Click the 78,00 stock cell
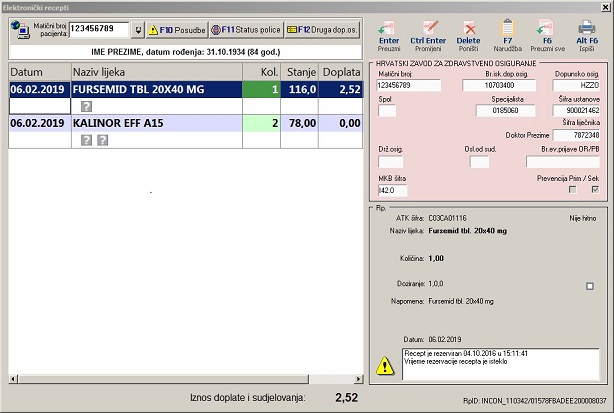The height and width of the screenshot is (413, 614). coord(300,123)
